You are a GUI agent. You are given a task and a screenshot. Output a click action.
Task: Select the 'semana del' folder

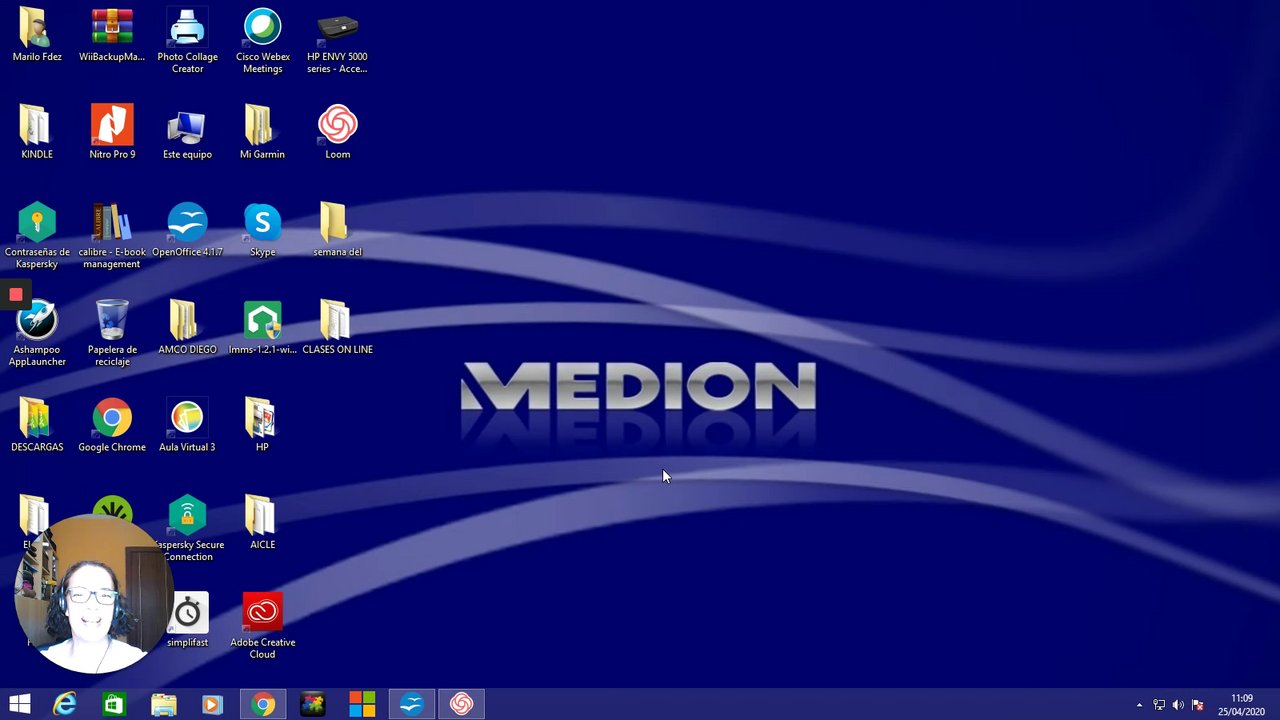(337, 230)
